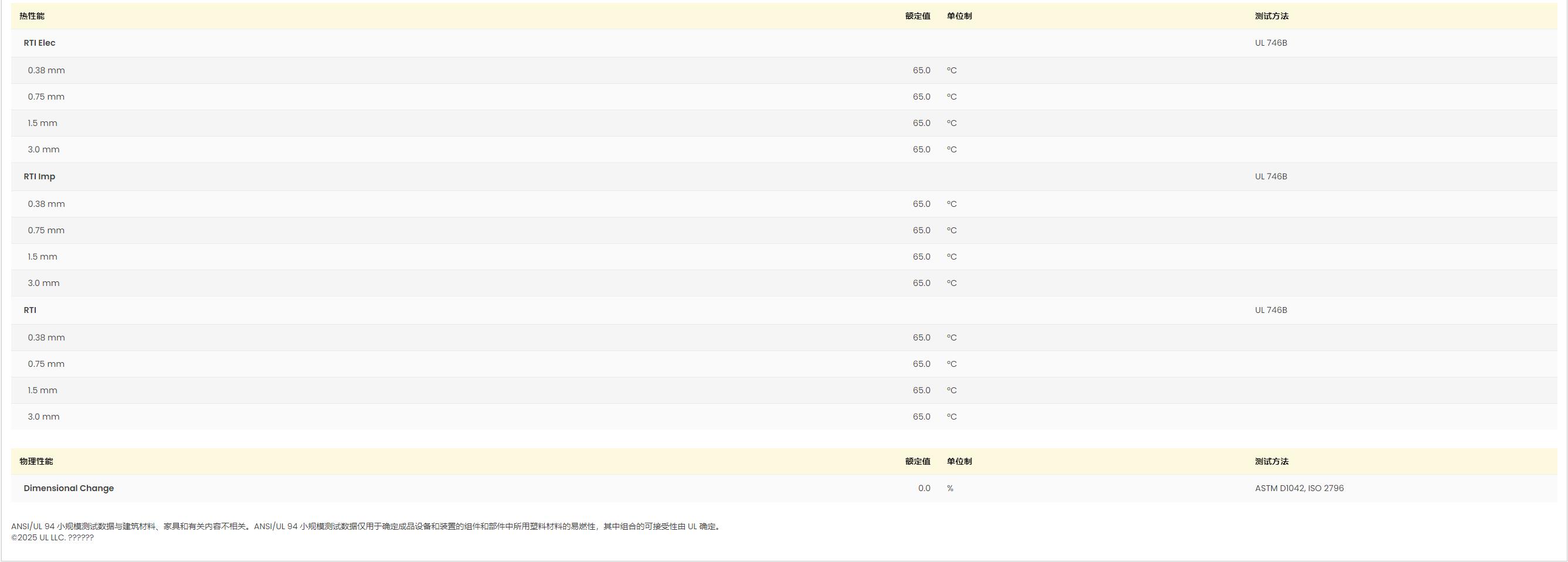Click the 测试方法 header in 物理性能 table
Viewport: 1568px width, 562px height.
(1271, 462)
